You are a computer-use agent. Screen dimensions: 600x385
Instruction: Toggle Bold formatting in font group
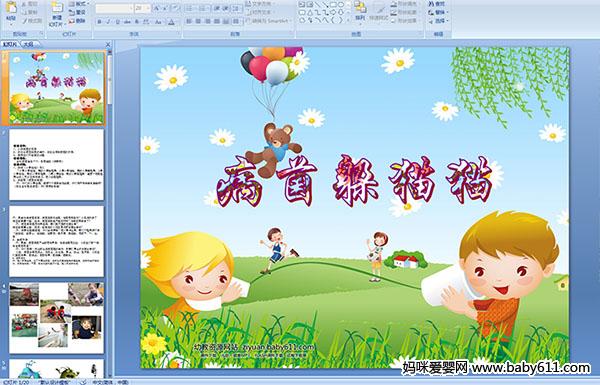(99, 22)
